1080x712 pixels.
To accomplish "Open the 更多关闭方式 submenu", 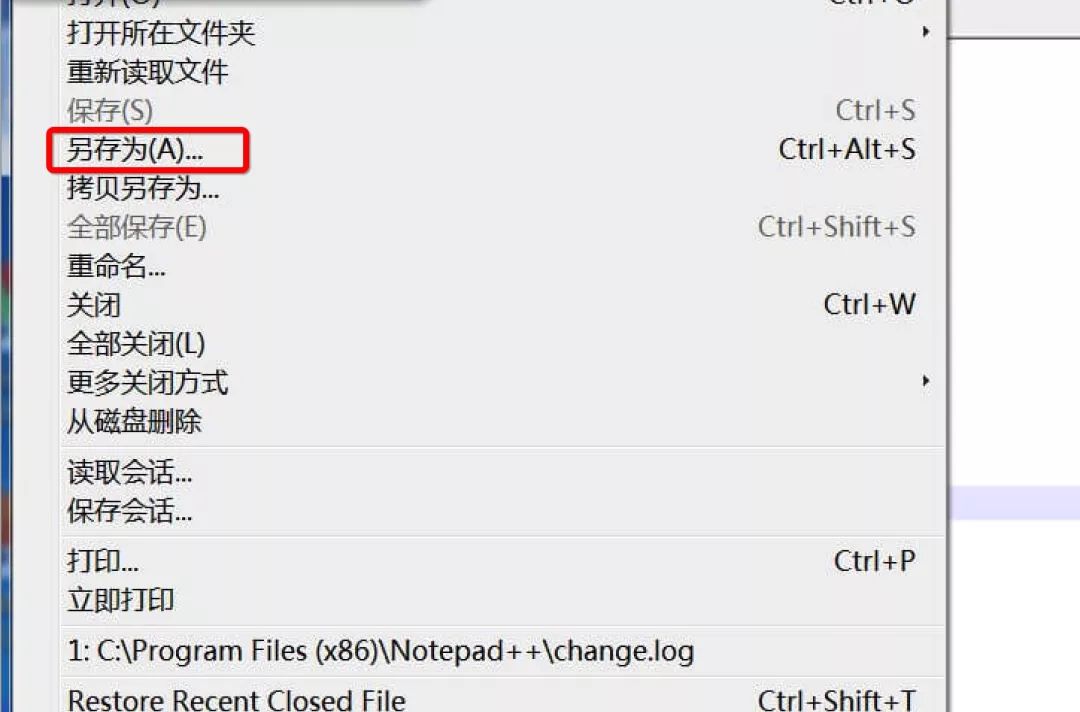I will click(501, 382).
